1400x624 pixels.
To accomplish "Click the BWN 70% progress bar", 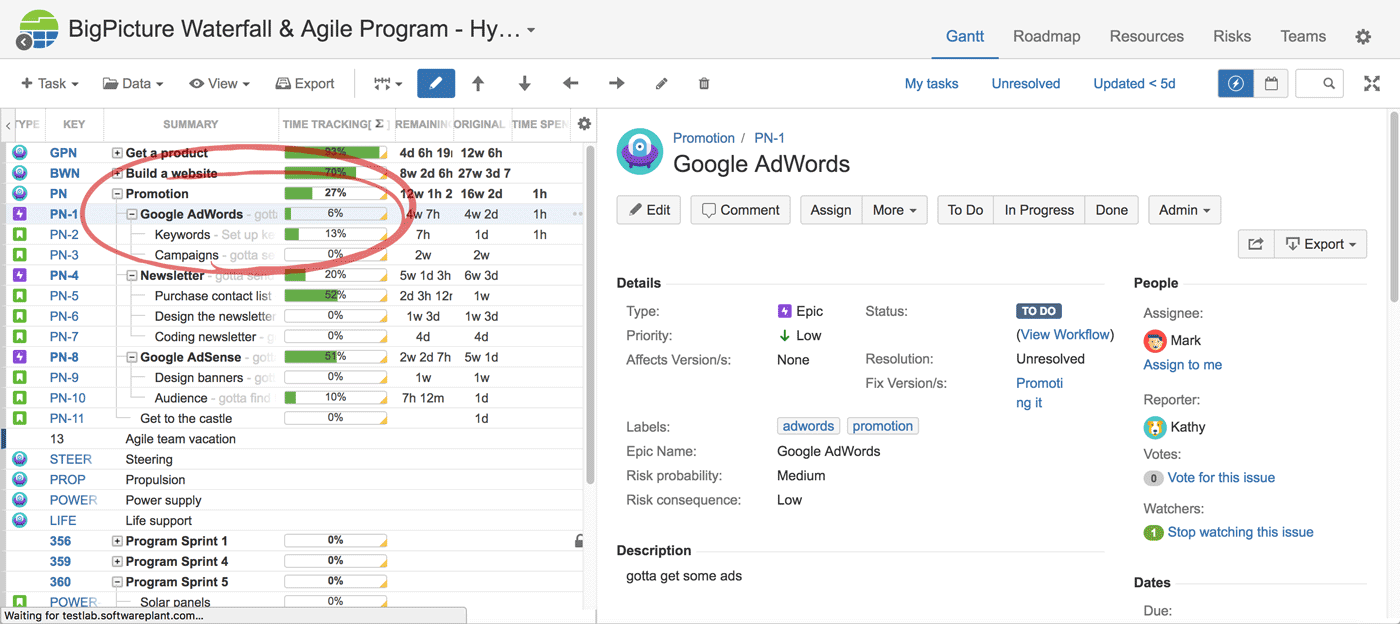I will coord(336,173).
